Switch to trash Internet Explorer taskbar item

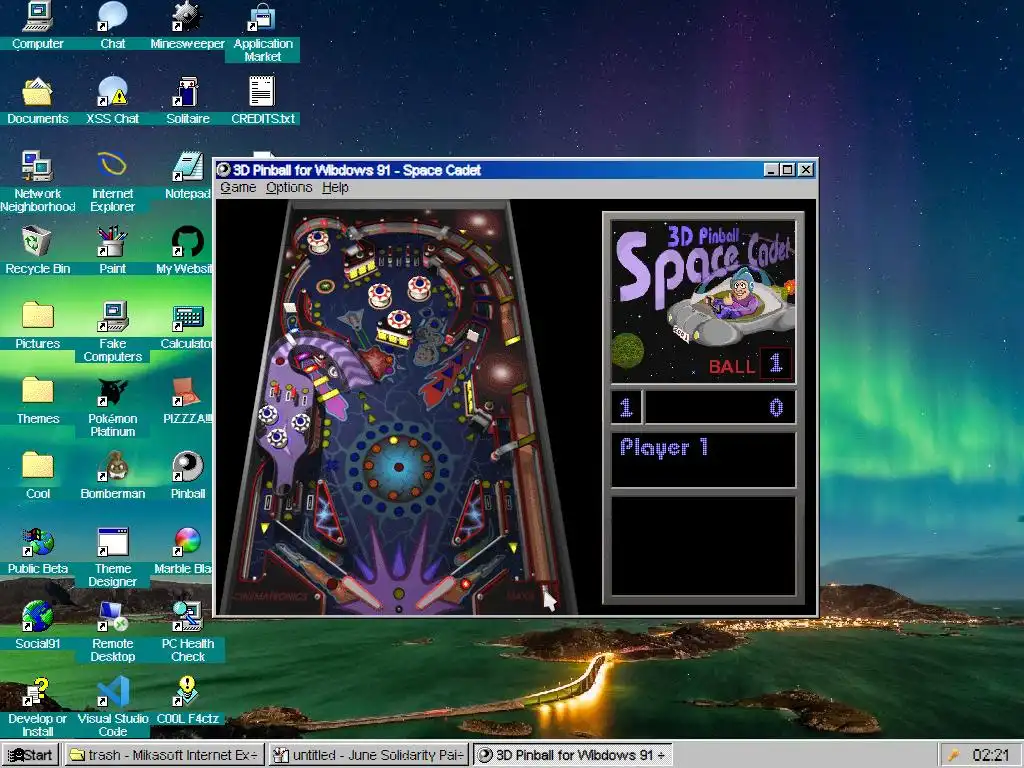pyautogui.click(x=165, y=755)
